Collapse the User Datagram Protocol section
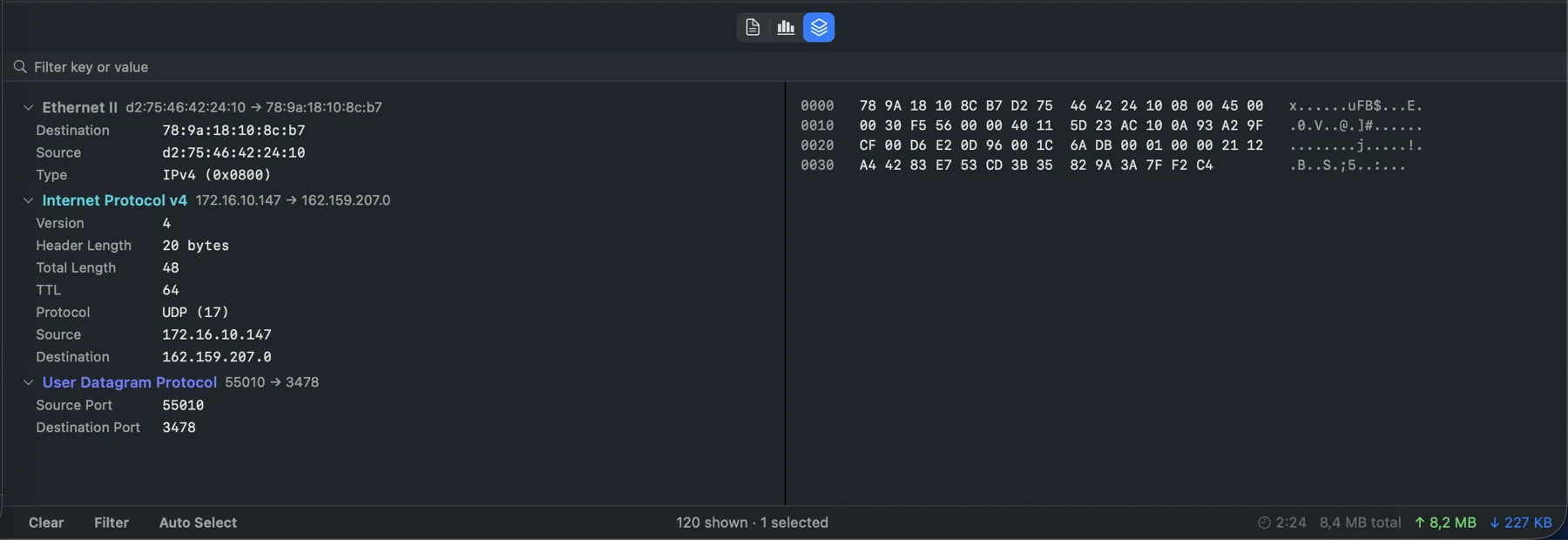The height and width of the screenshot is (540, 1568). (x=28, y=382)
